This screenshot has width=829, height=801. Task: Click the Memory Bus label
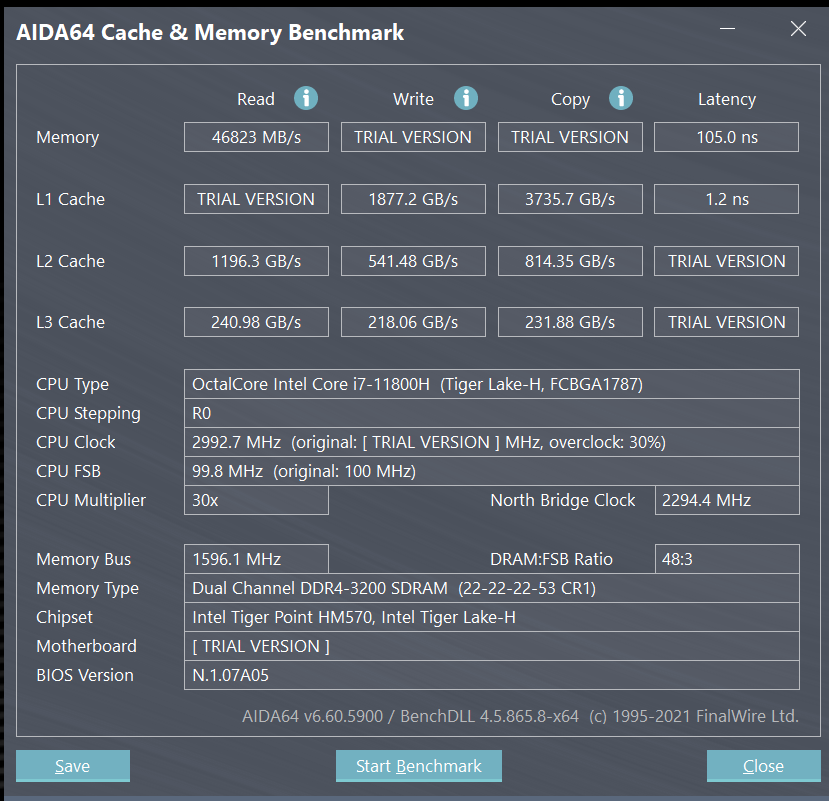pyautogui.click(x=84, y=559)
